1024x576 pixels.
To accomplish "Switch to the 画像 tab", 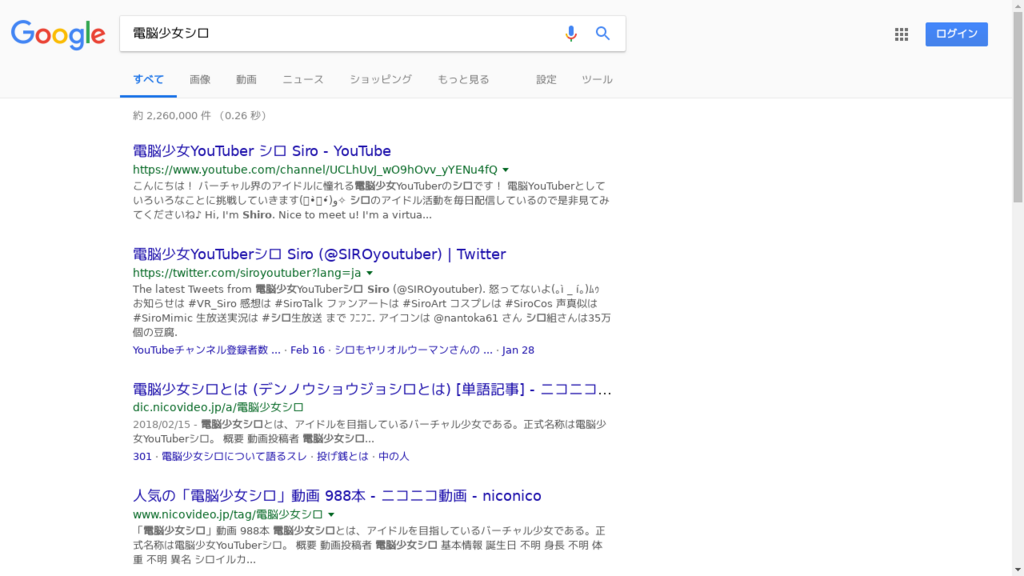I will coord(200,80).
